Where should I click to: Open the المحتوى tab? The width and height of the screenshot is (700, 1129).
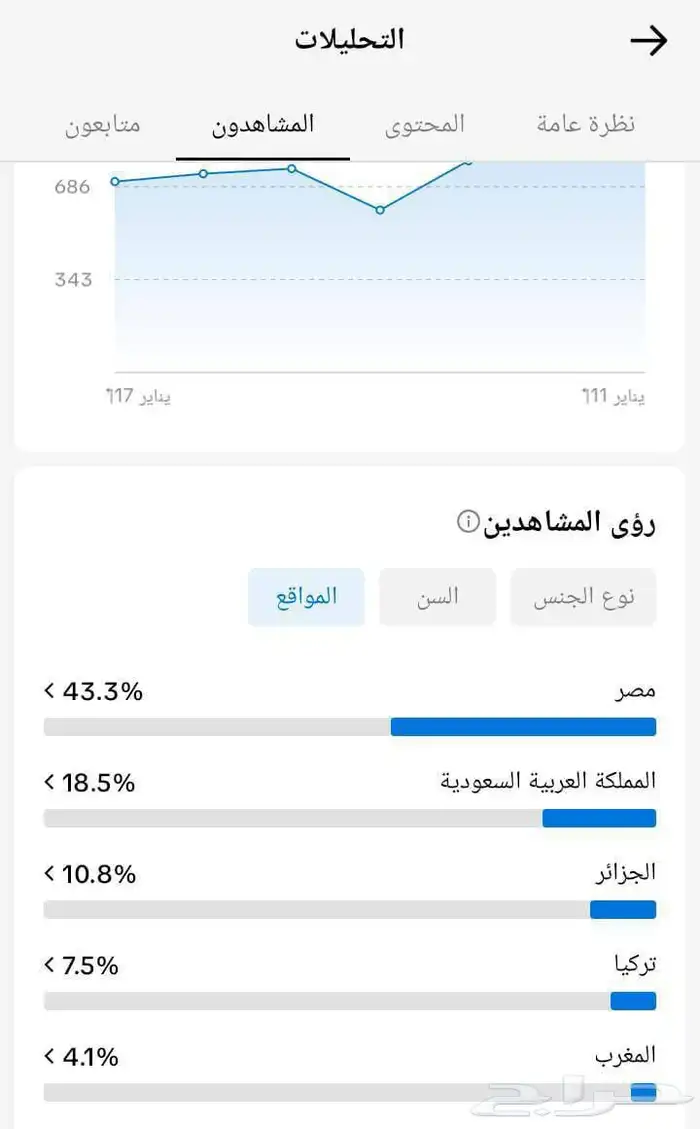(x=425, y=125)
